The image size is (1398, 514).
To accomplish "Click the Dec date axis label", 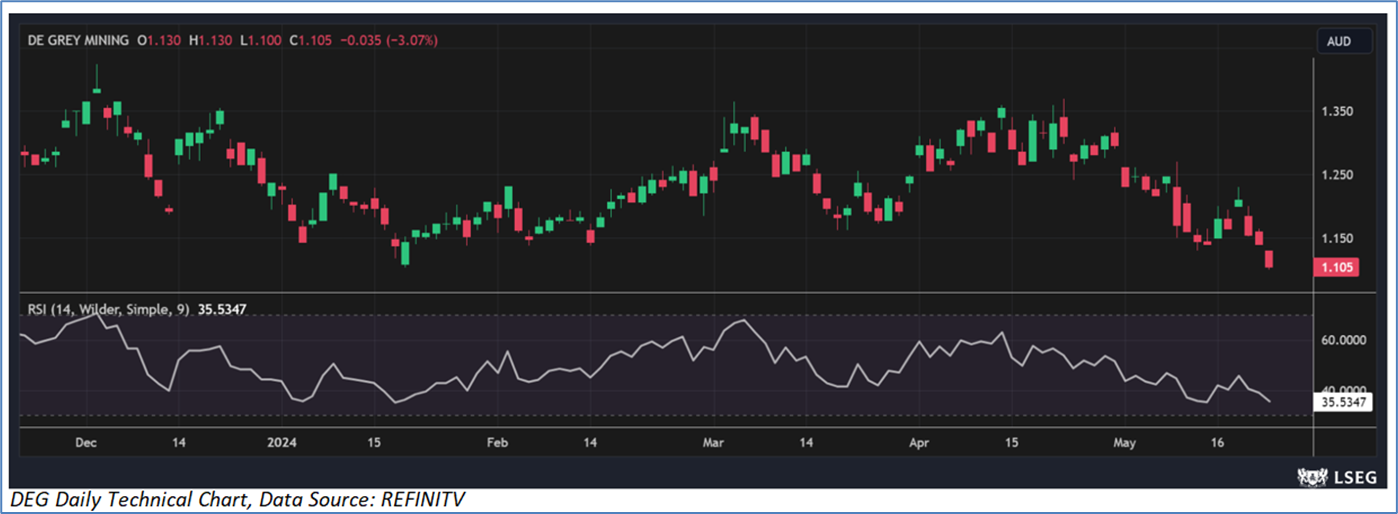I will point(86,441).
